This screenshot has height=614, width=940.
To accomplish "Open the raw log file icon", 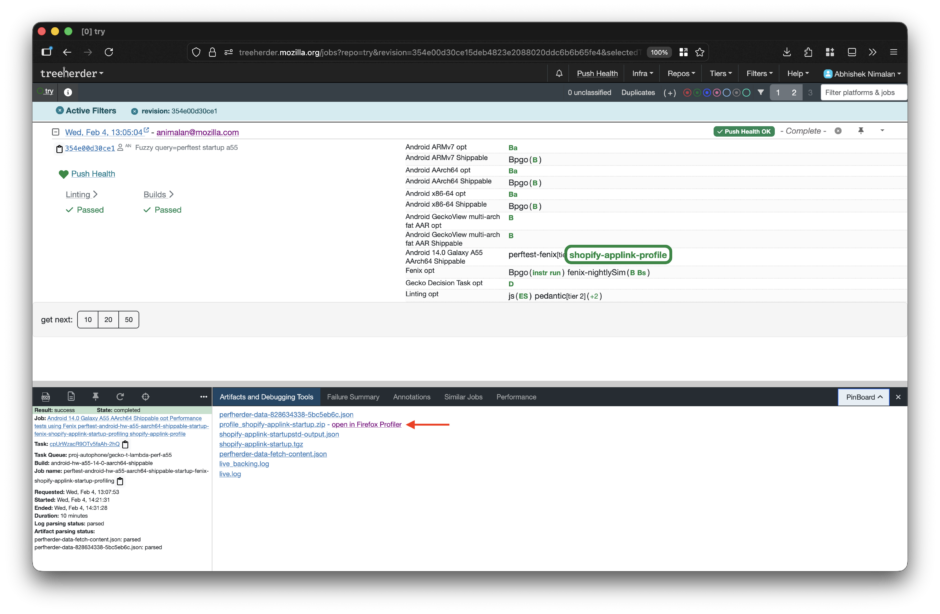I will (x=71, y=397).
